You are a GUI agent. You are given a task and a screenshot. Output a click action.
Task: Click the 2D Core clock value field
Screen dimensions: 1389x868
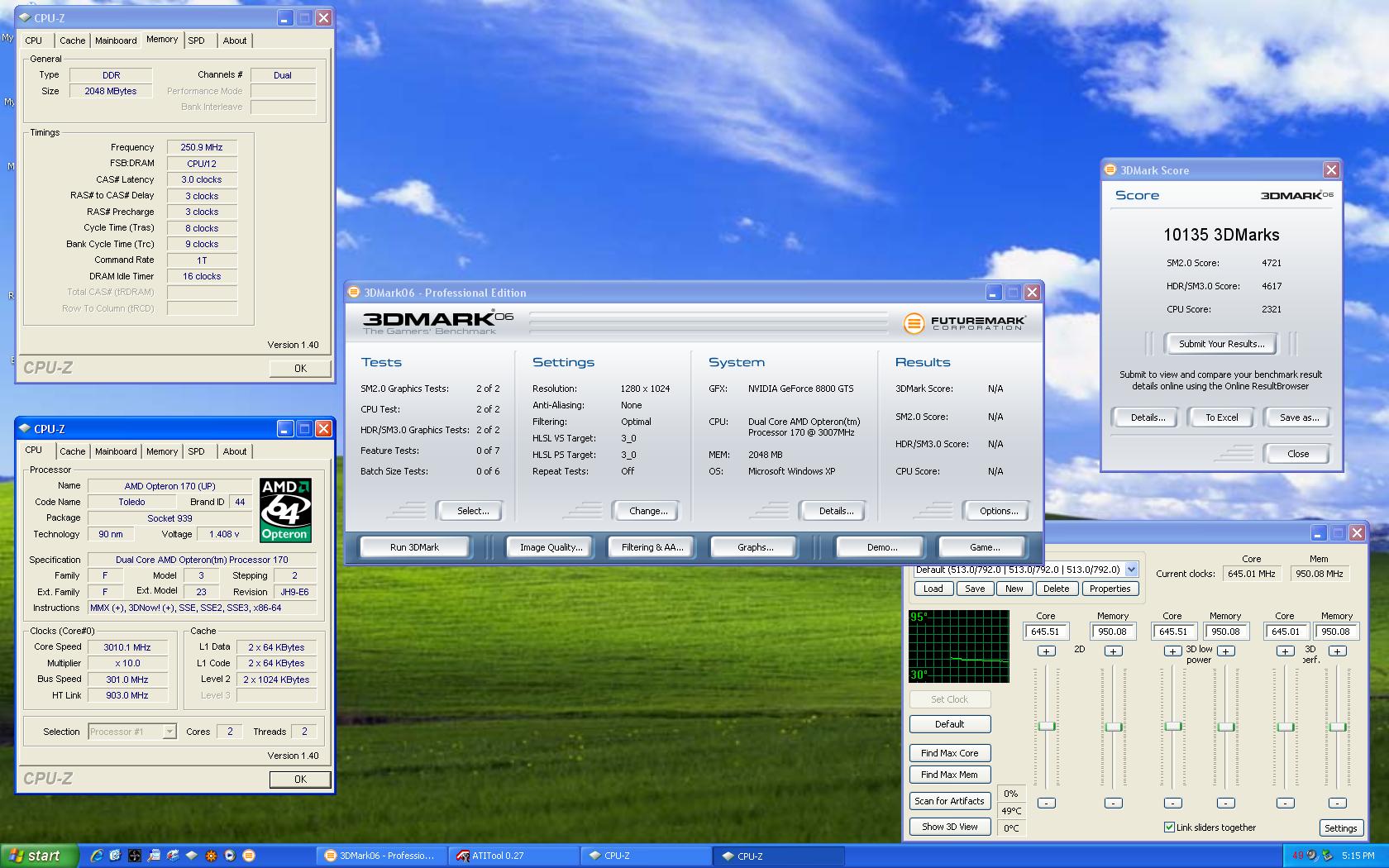pyautogui.click(x=1046, y=632)
